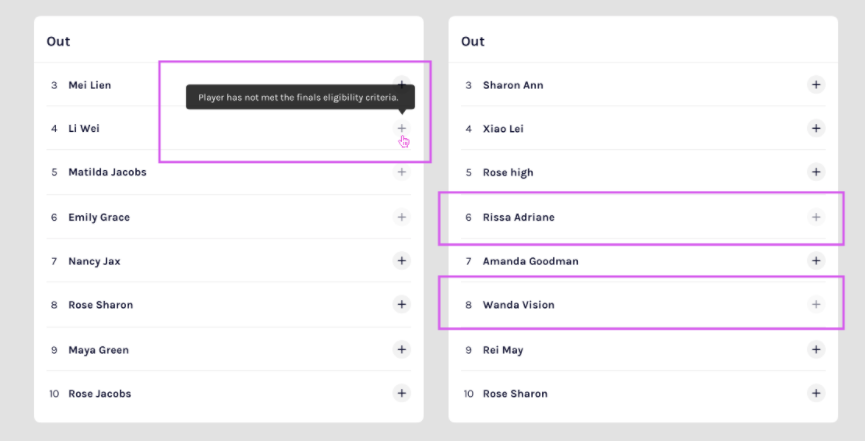Click the plus icon beside Maya Green
This screenshot has height=441, width=865.
401,350
